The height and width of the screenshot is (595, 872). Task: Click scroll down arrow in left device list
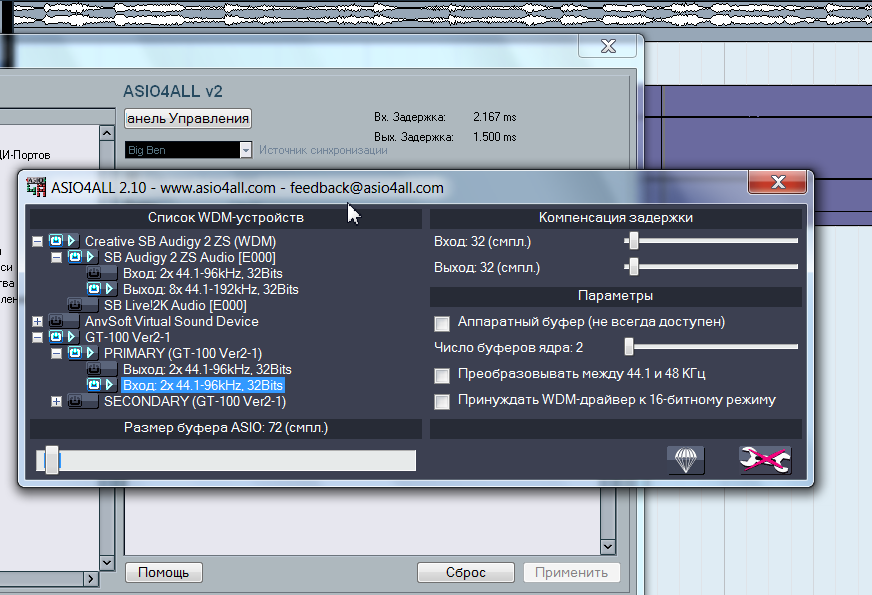107,562
